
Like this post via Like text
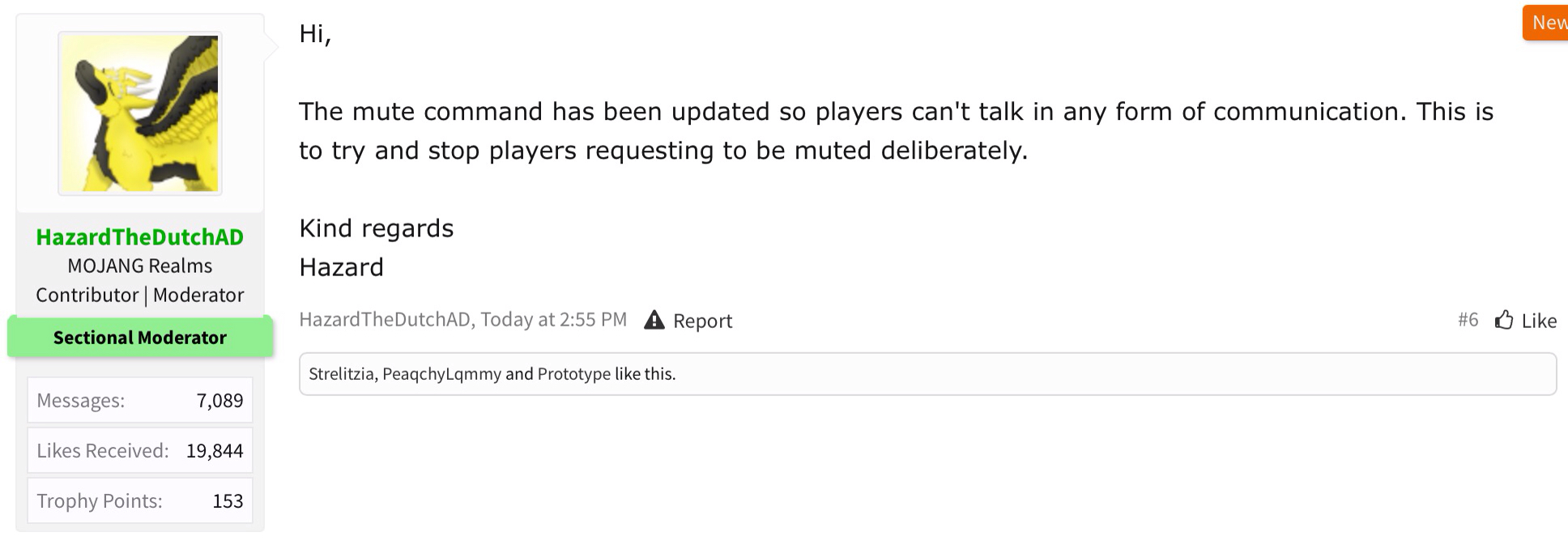(1539, 321)
